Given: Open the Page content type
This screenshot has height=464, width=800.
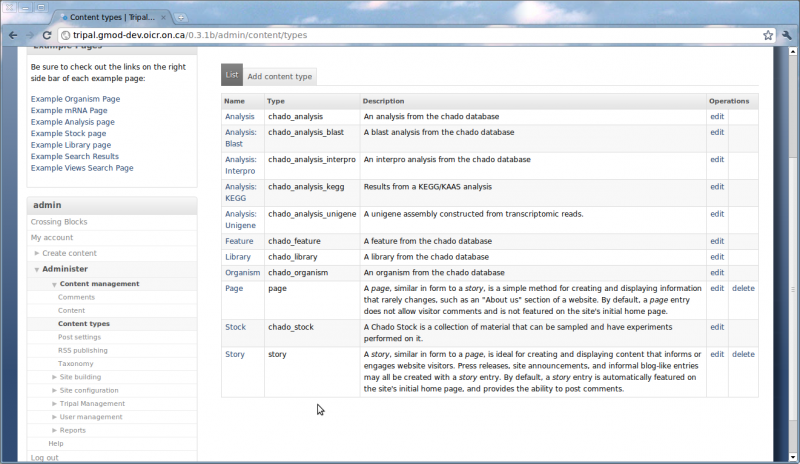Looking at the screenshot, I should (x=234, y=288).
